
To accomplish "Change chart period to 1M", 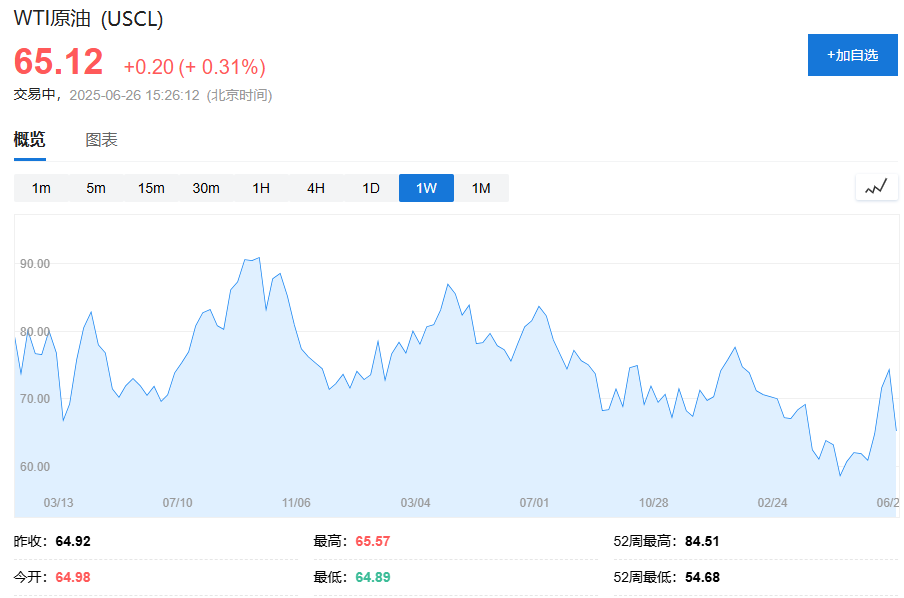I will click(x=481, y=188).
